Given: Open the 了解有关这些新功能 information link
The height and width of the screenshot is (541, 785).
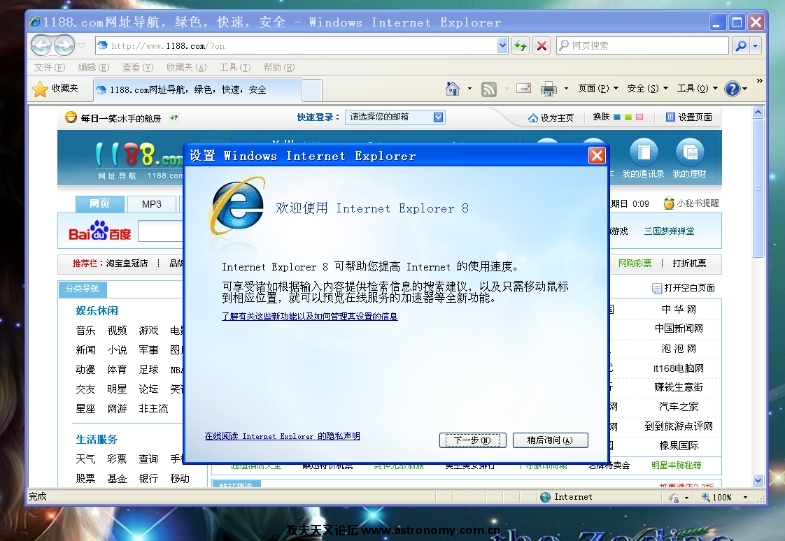Looking at the screenshot, I should click(309, 316).
